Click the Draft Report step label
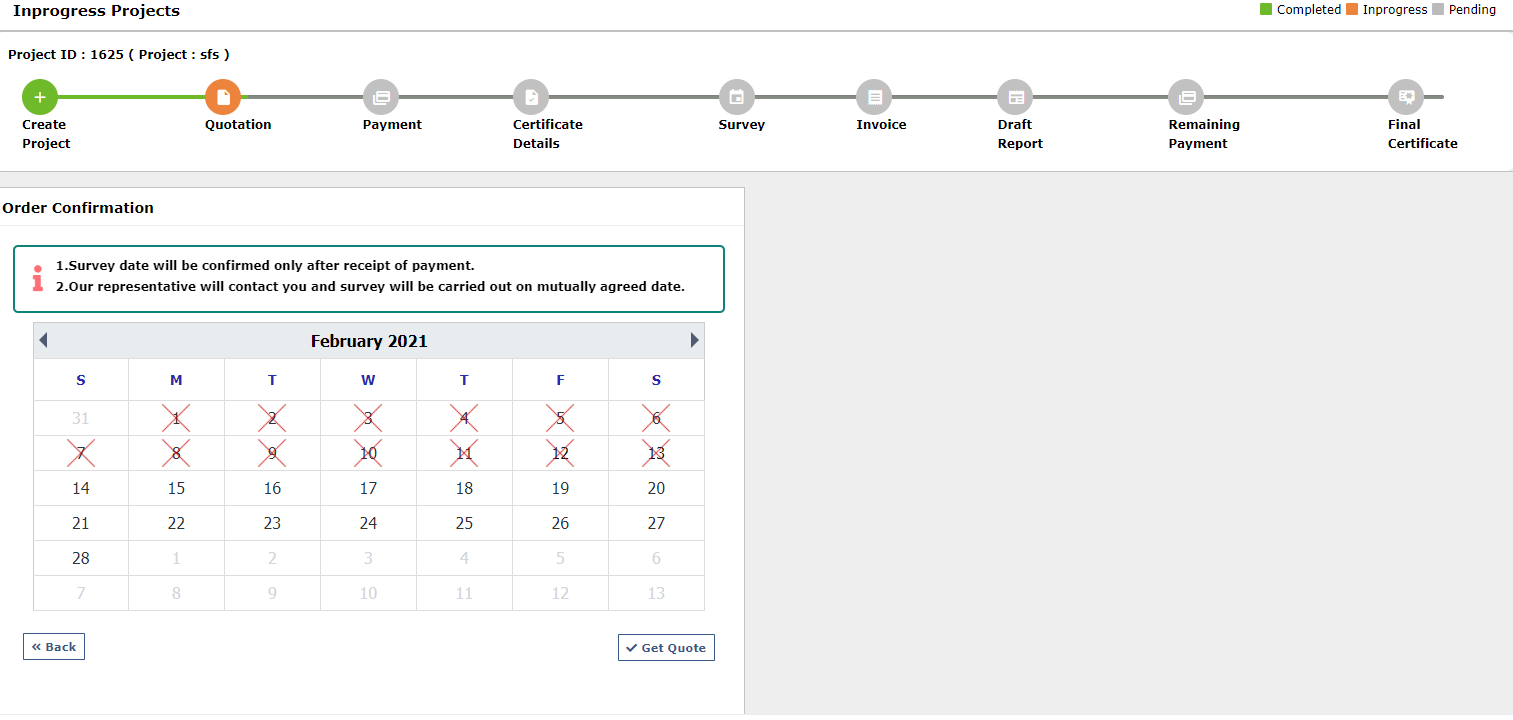This screenshot has height=720, width=1513. 1020,134
